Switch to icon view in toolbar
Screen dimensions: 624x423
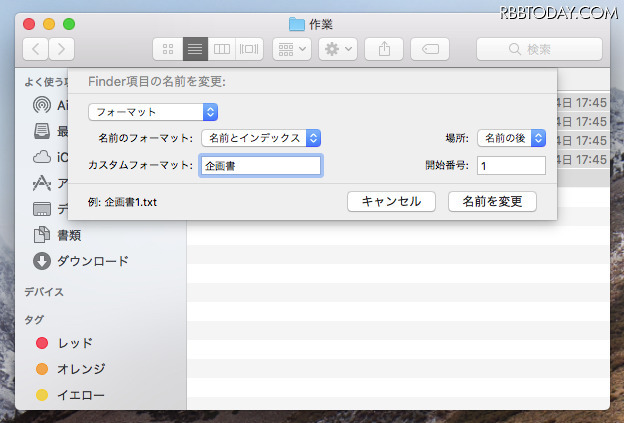coord(167,48)
